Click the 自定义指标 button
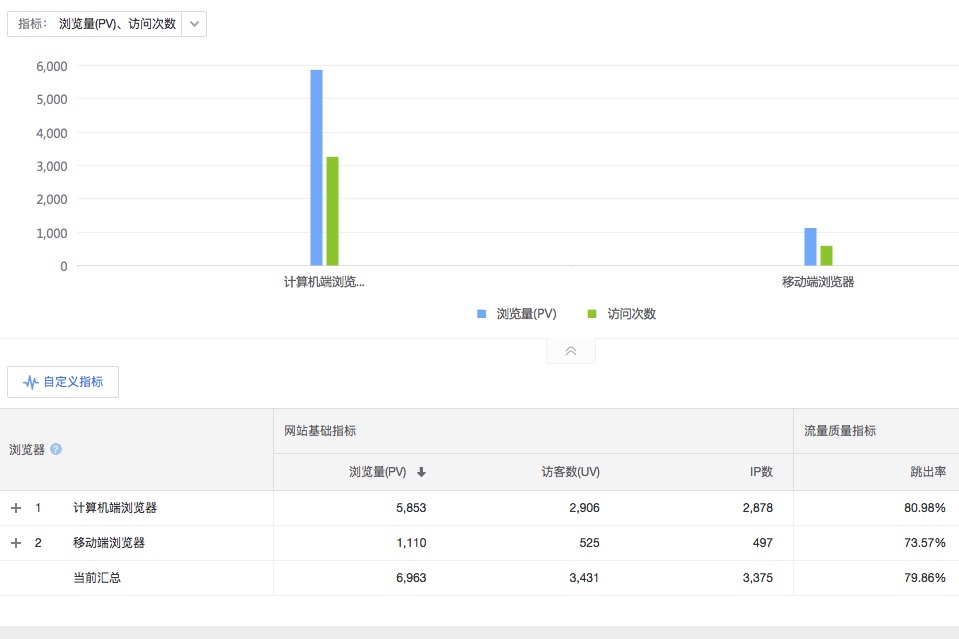Screen dimensions: 959x639 [x=63, y=382]
